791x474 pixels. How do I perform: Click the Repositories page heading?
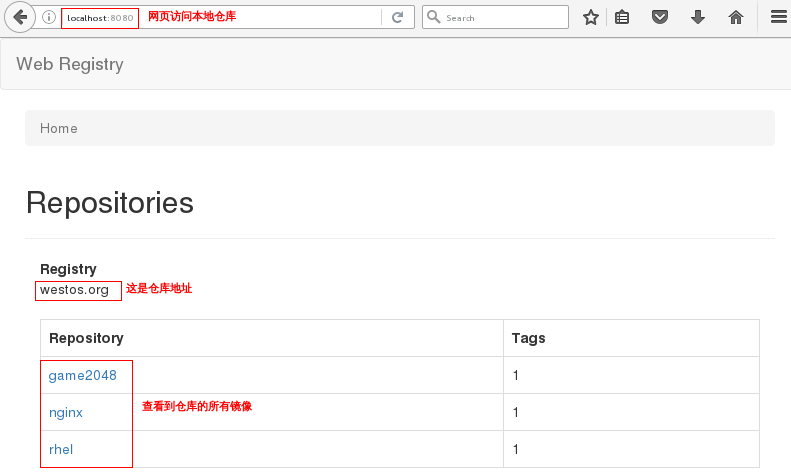pyautogui.click(x=109, y=203)
